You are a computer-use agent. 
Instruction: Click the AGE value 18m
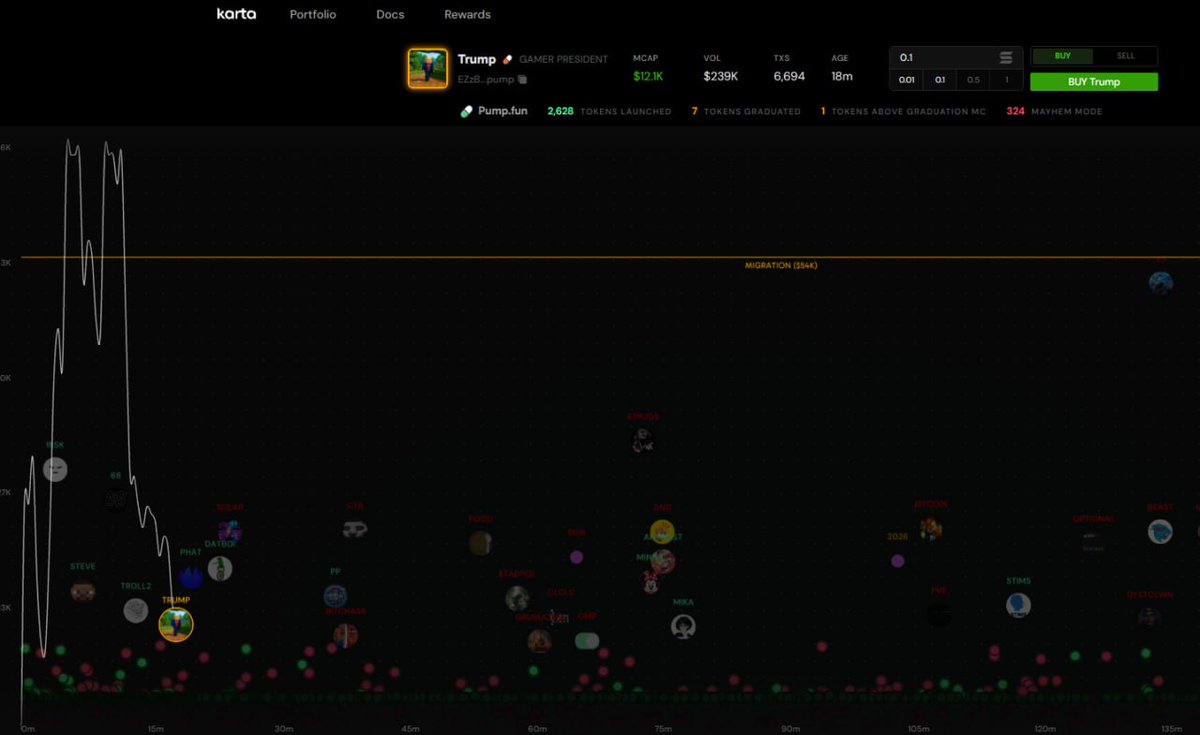842,77
